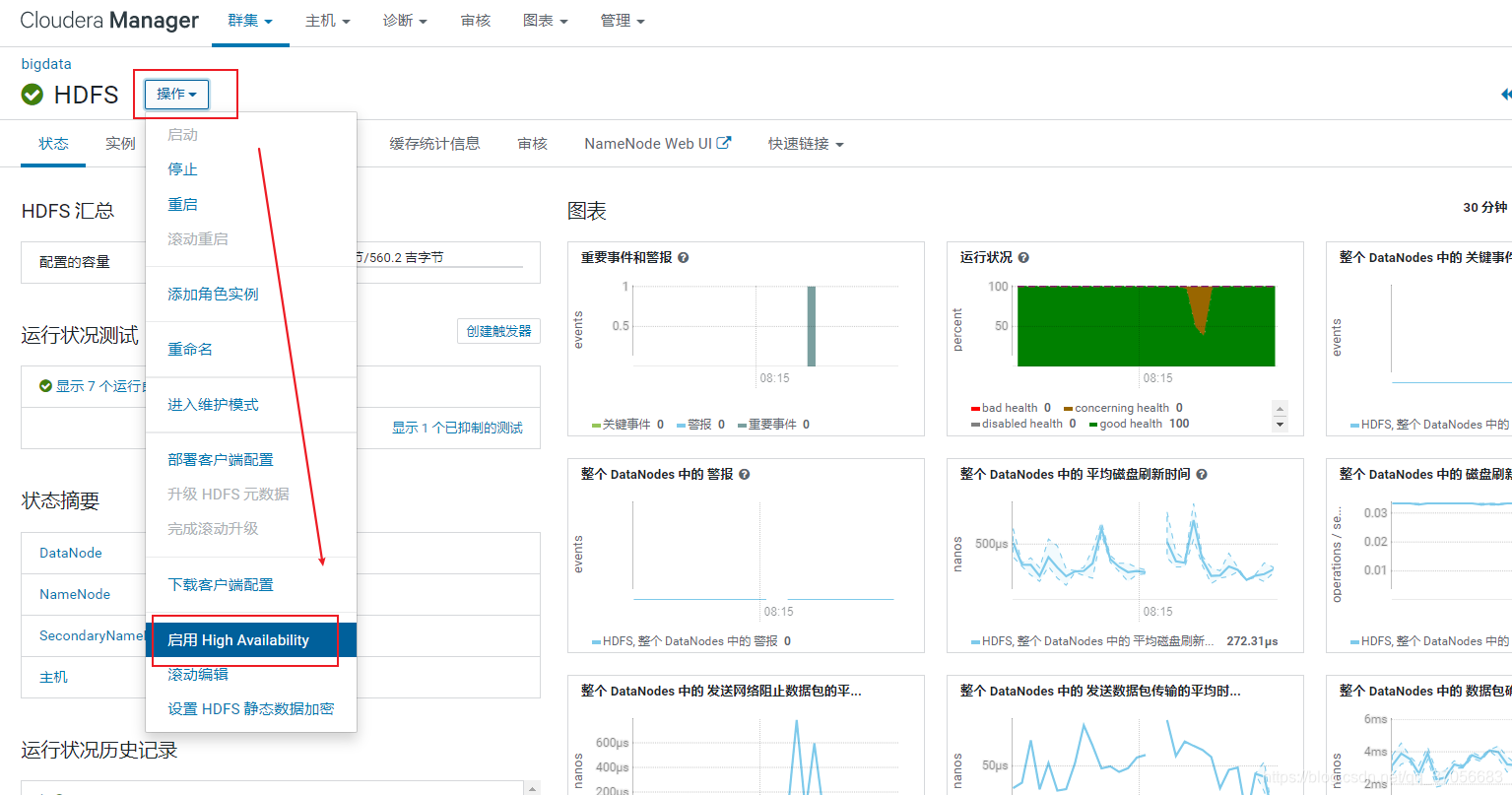The height and width of the screenshot is (795, 1512).
Task: Open the DataNode status link
Action: coord(71,553)
